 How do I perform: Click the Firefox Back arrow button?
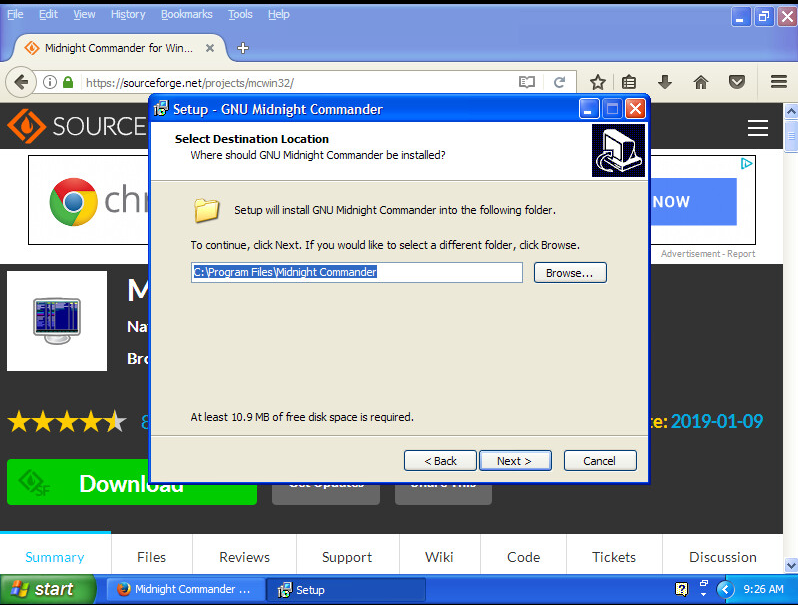coord(21,82)
